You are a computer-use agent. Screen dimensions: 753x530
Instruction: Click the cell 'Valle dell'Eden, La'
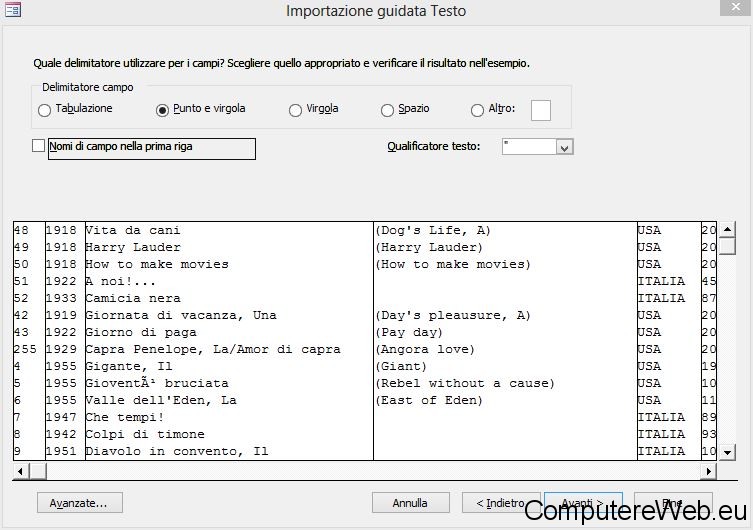(161, 400)
